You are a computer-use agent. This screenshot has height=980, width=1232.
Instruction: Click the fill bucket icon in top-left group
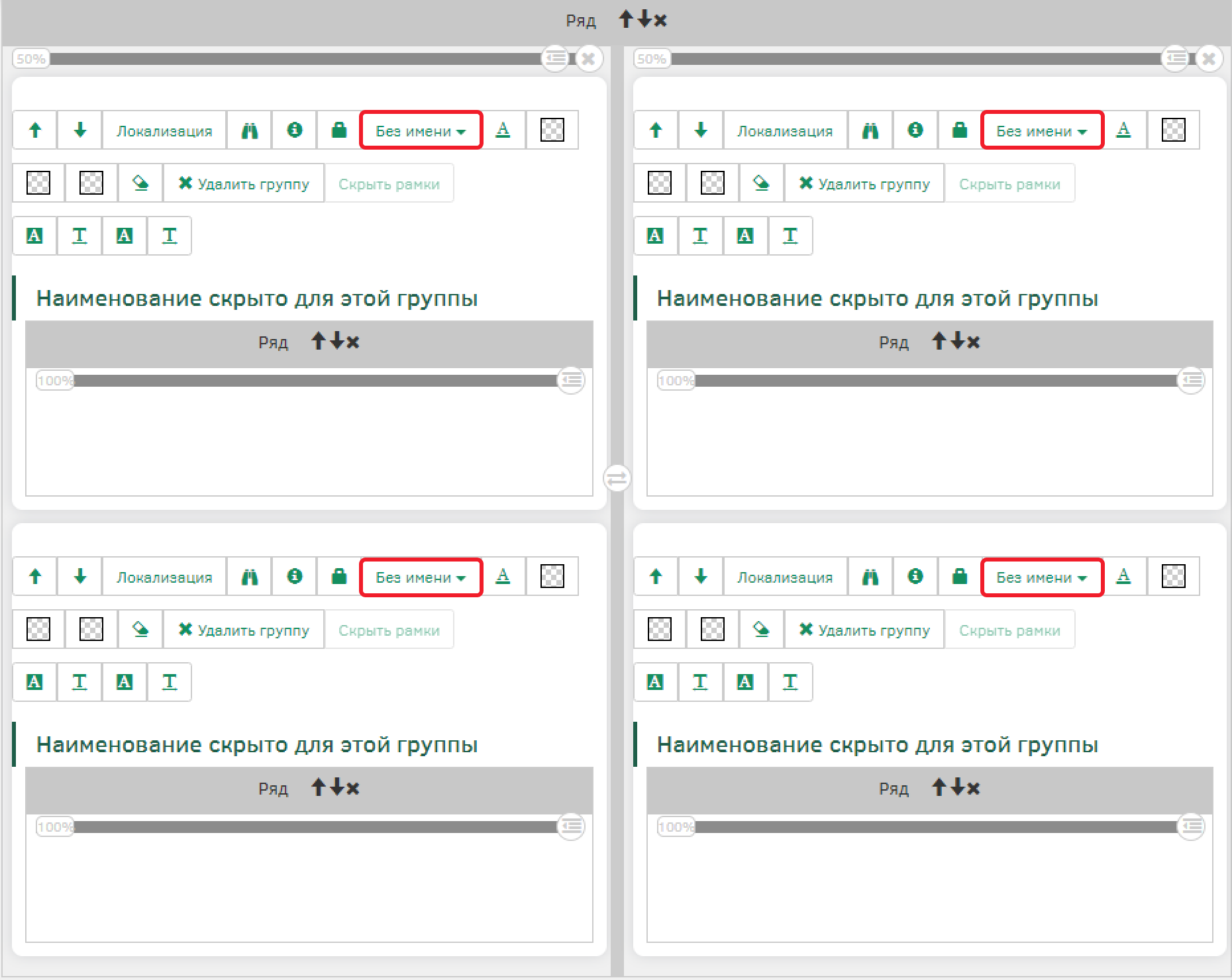[140, 183]
